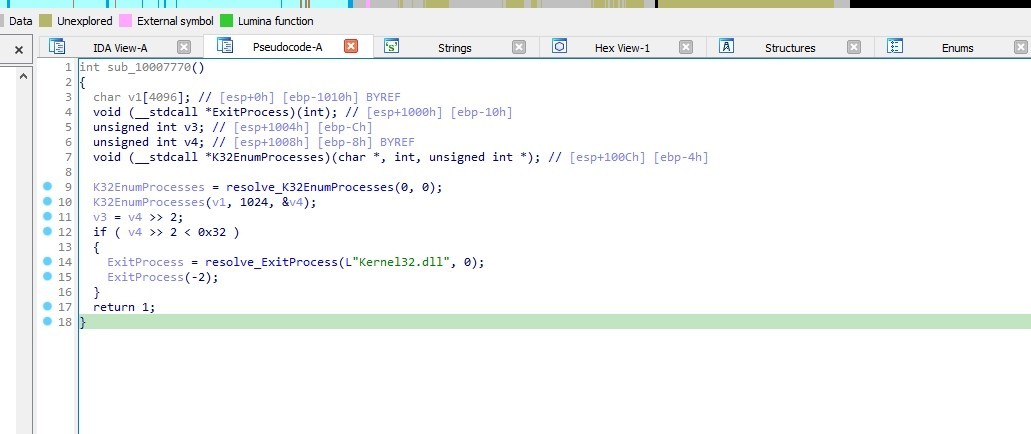Click the Enums tab icon

coord(894,46)
